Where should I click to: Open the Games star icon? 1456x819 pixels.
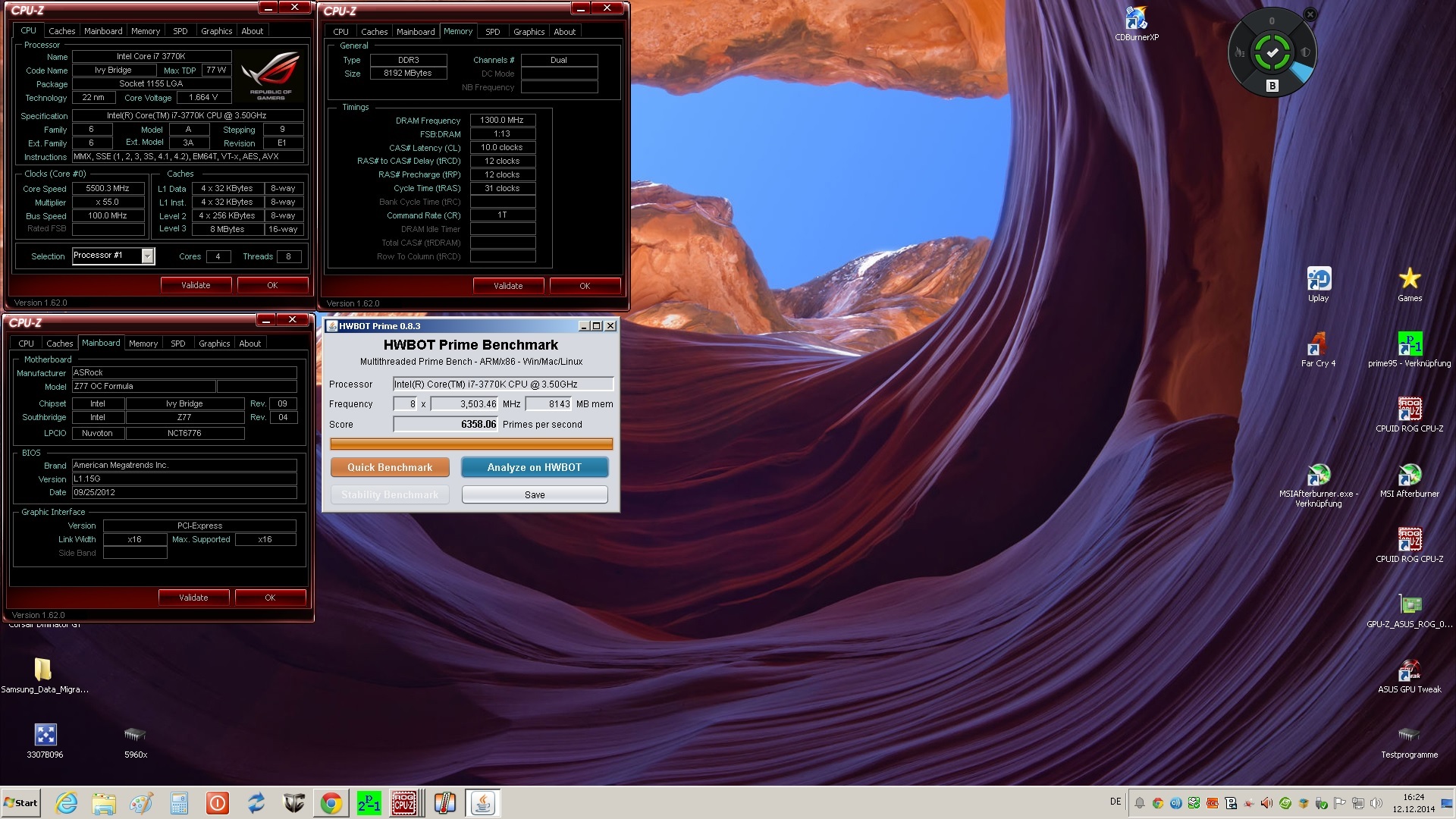pyautogui.click(x=1409, y=284)
